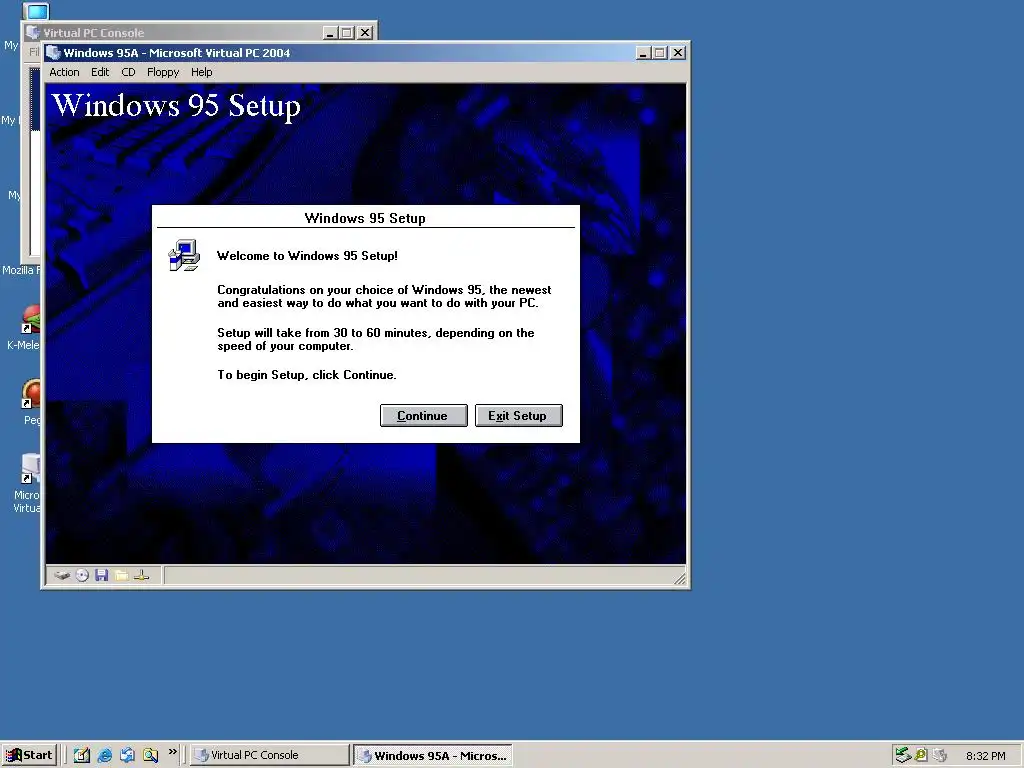Click the Virtual PC tray icon
This screenshot has width=1024, height=768.
940,755
